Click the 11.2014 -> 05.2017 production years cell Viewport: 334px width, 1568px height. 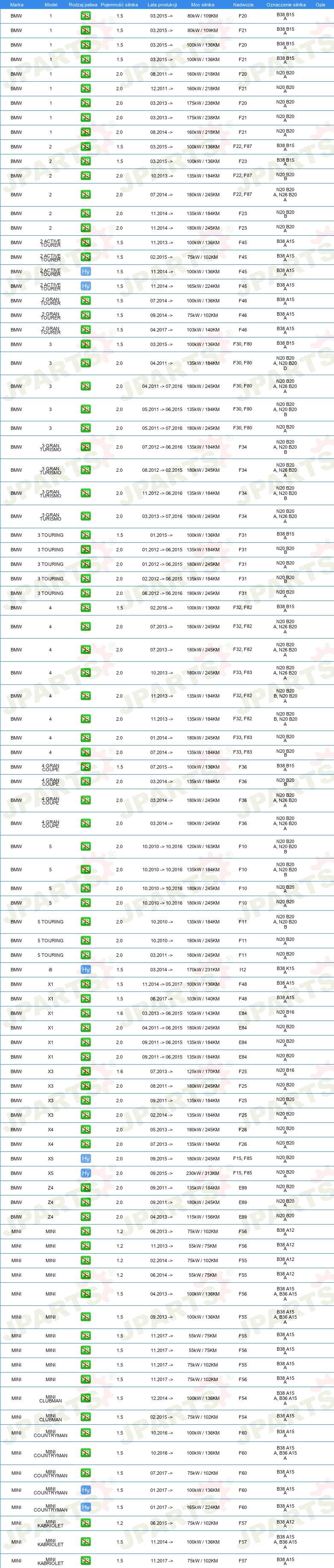pos(162,984)
